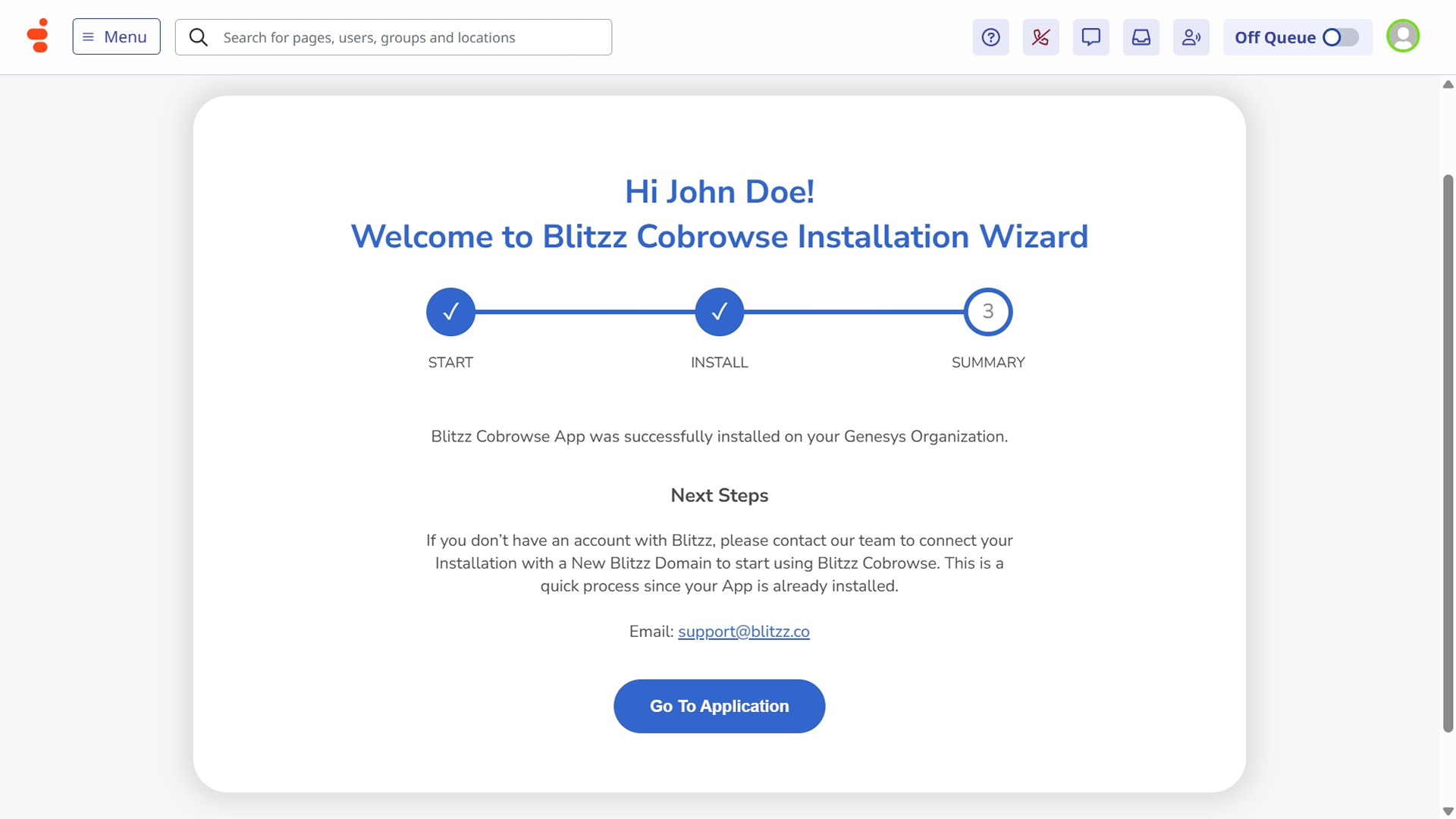Select step 3 SUMMARY circle
Screen dimensions: 1456x819
tap(987, 312)
